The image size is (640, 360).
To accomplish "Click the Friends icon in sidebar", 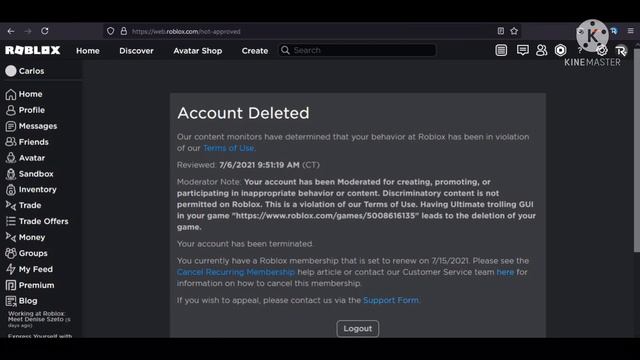I will tap(11, 142).
